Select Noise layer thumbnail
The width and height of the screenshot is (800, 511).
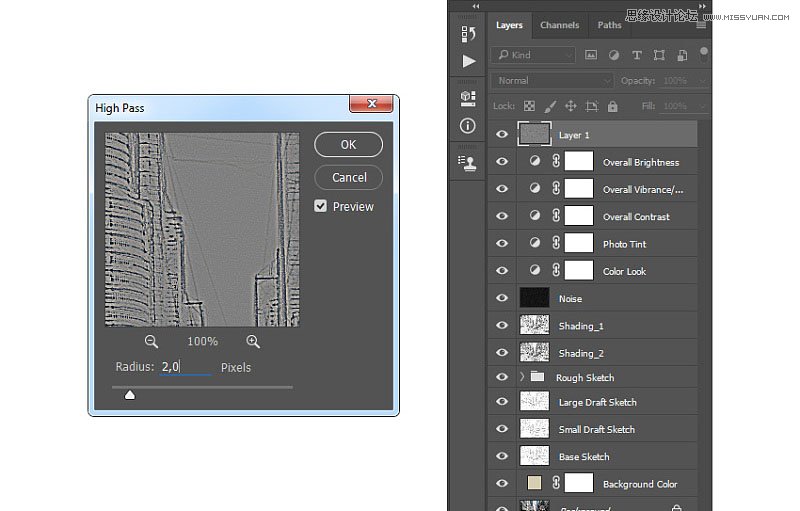click(x=534, y=298)
